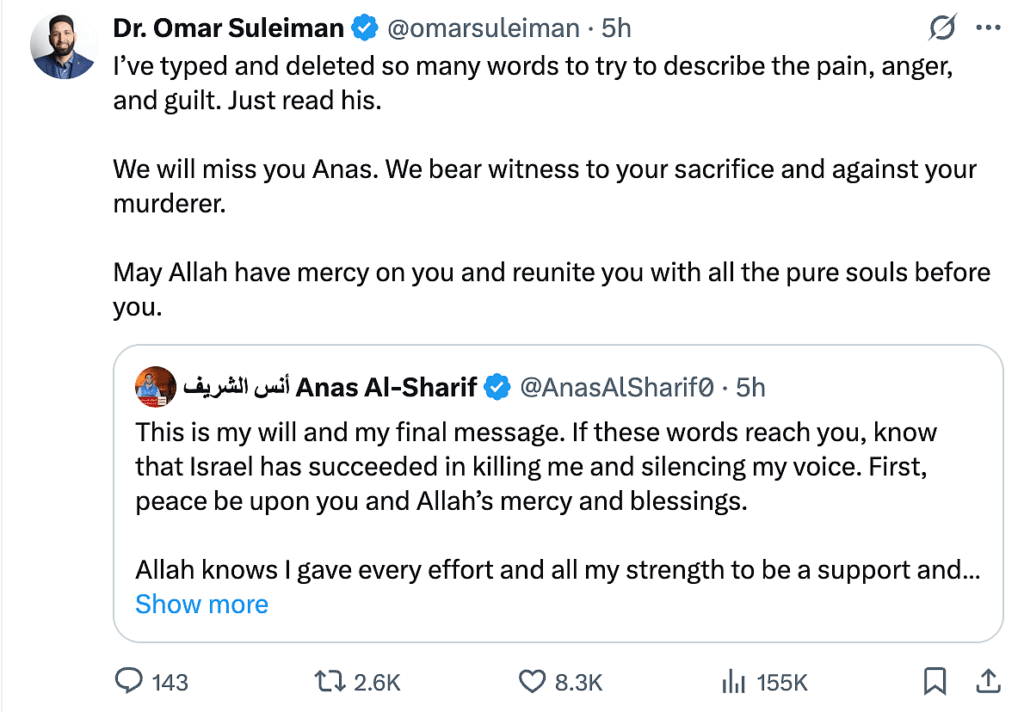The image size is (1024, 712).
Task: Expand quoted post with Show more
Action: pyautogui.click(x=202, y=604)
